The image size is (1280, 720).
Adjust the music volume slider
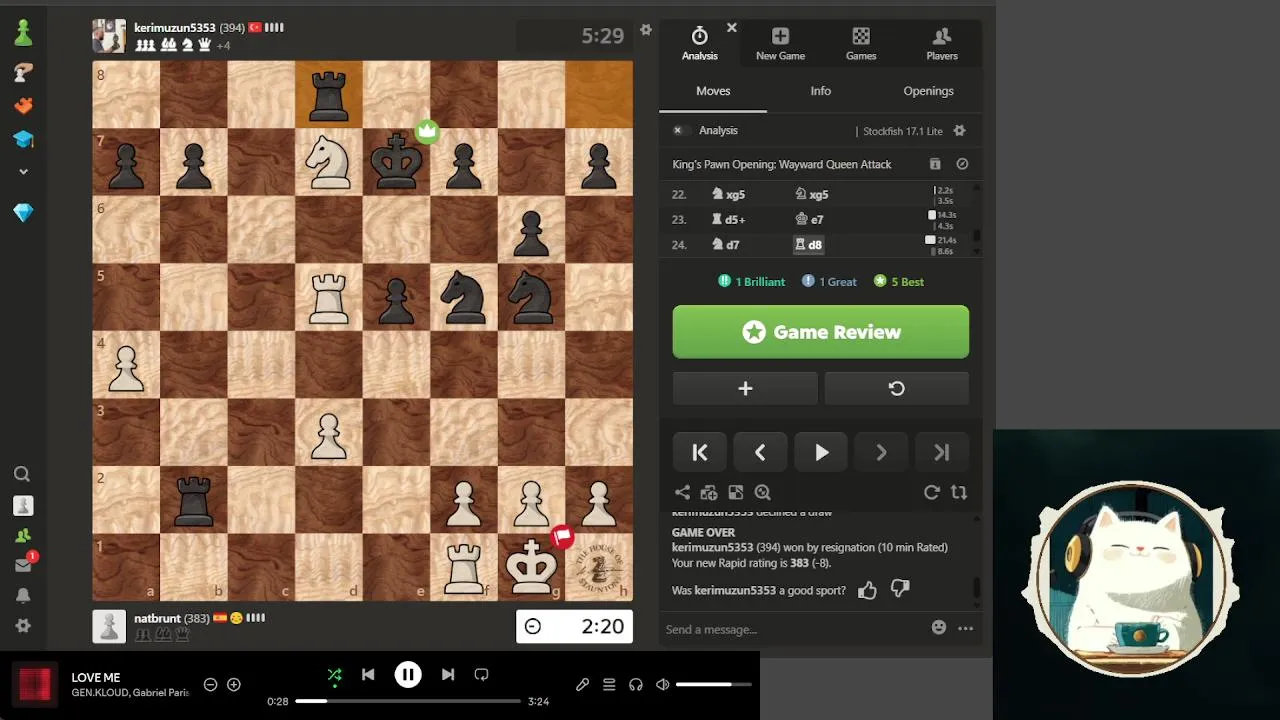pyautogui.click(x=713, y=685)
